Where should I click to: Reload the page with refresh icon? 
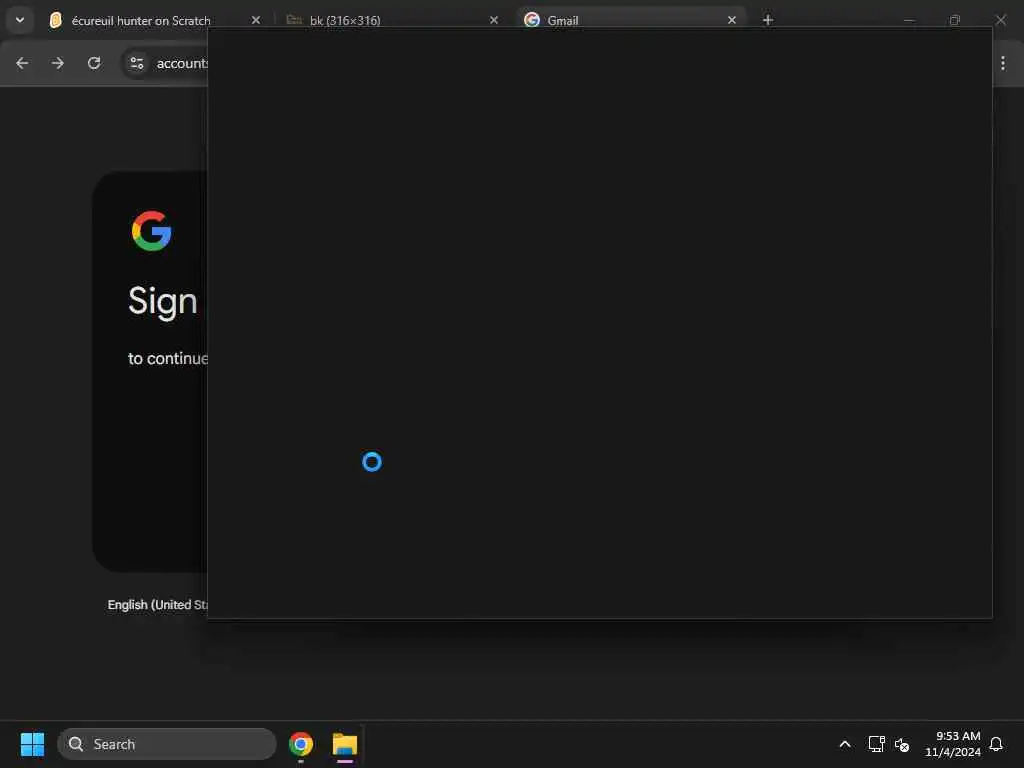pyautogui.click(x=94, y=63)
